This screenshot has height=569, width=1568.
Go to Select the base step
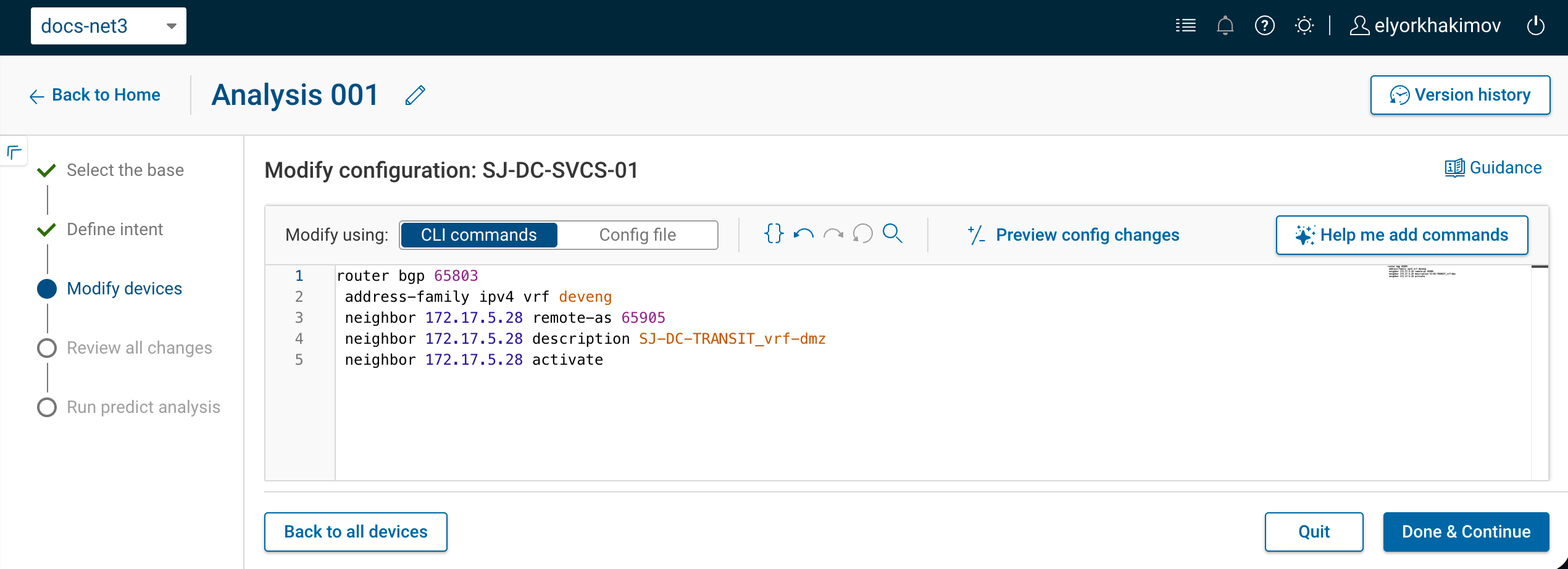125,170
